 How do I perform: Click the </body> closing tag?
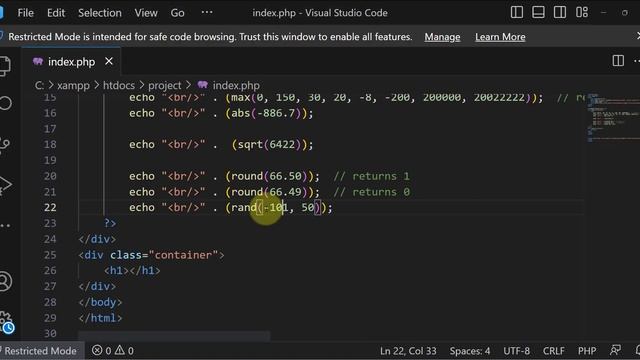[x=100, y=302]
